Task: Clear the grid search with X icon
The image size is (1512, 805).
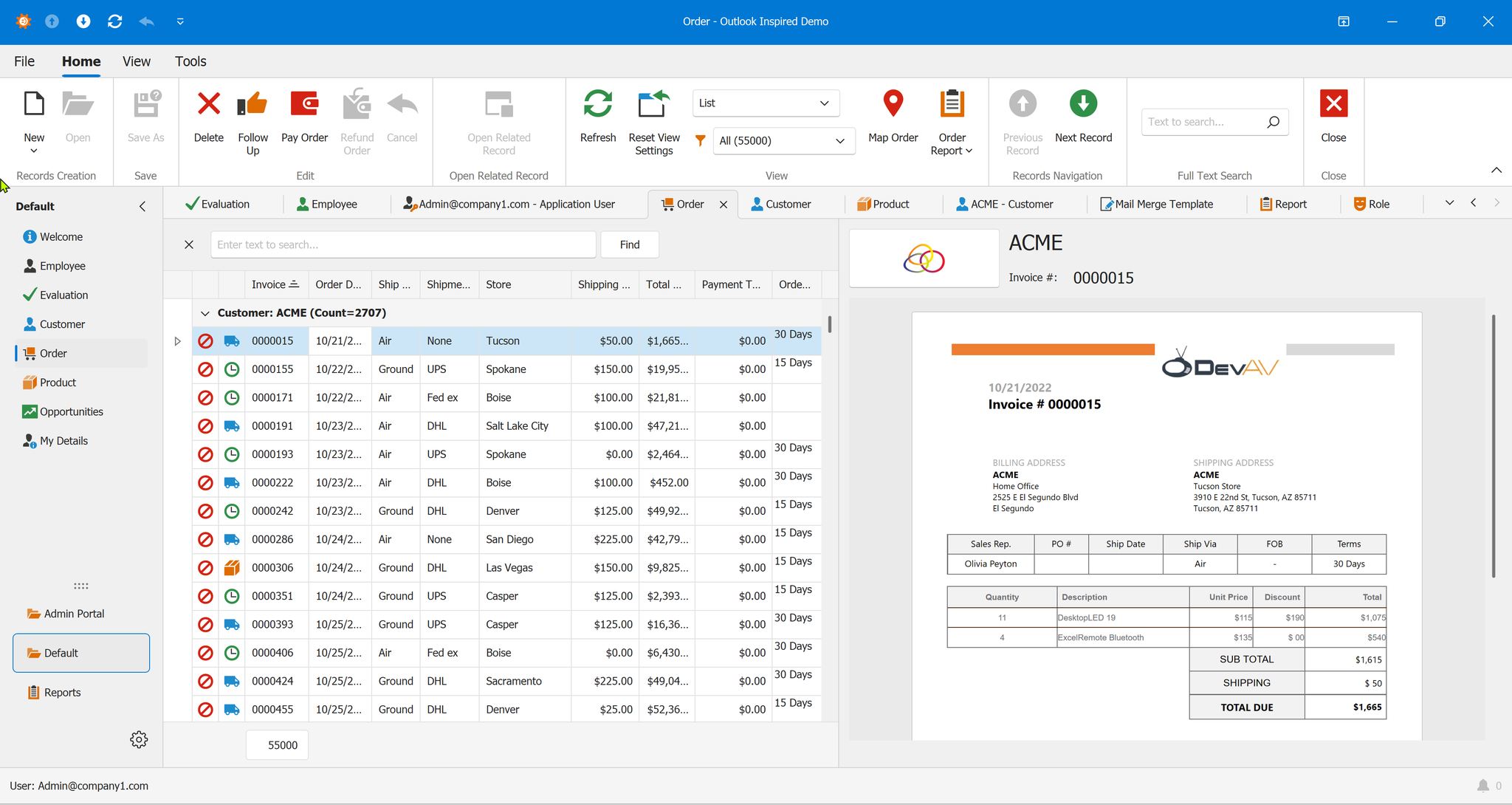Action: [x=189, y=244]
